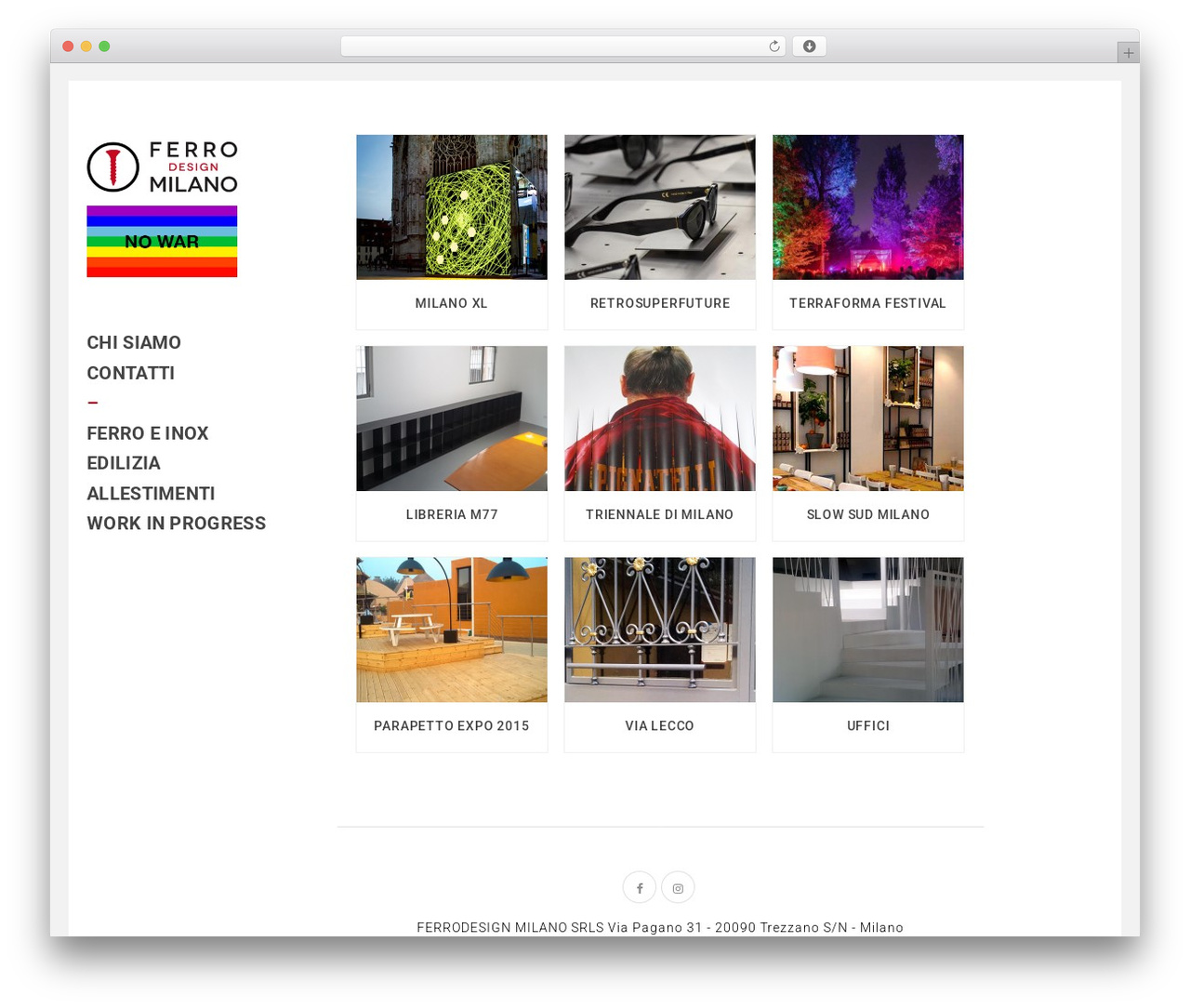The width and height of the screenshot is (1190, 1008).
Task: Click the browser download arrow icon
Action: (809, 46)
